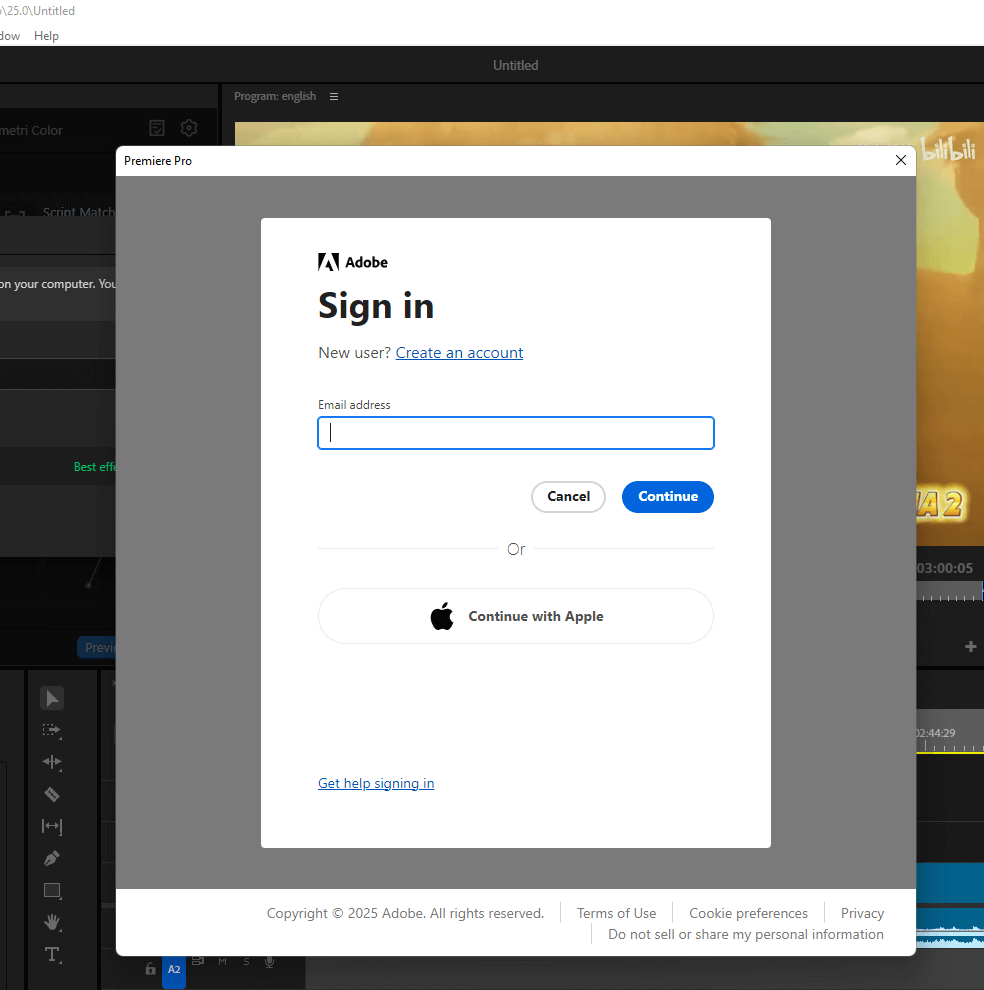Select the Razor tool

click(x=52, y=794)
